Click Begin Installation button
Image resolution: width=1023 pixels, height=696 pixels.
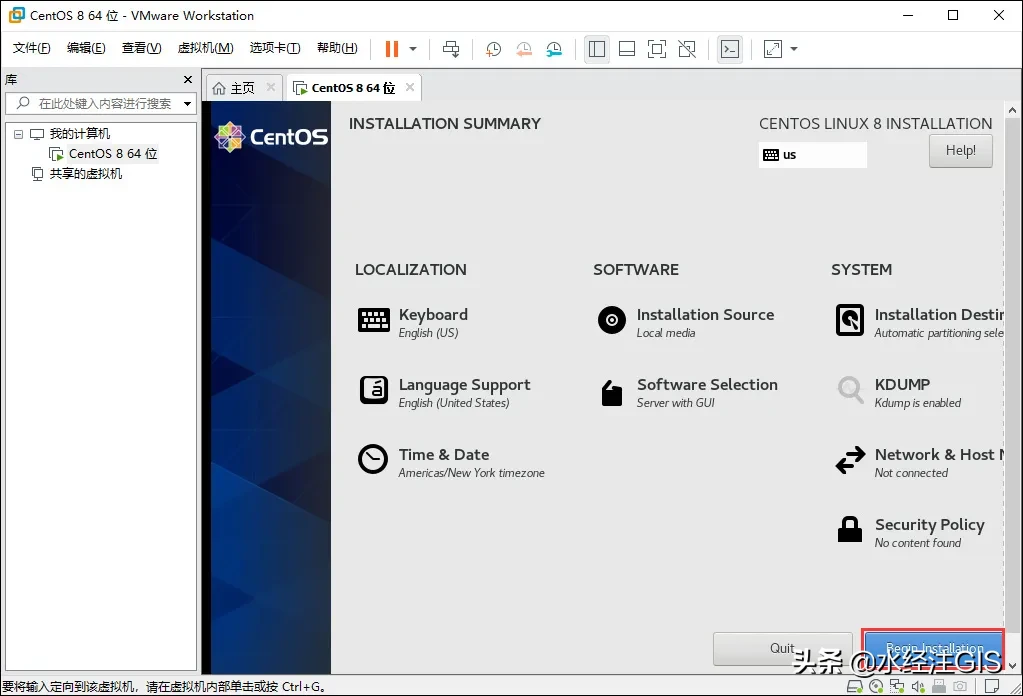pyautogui.click(x=934, y=648)
